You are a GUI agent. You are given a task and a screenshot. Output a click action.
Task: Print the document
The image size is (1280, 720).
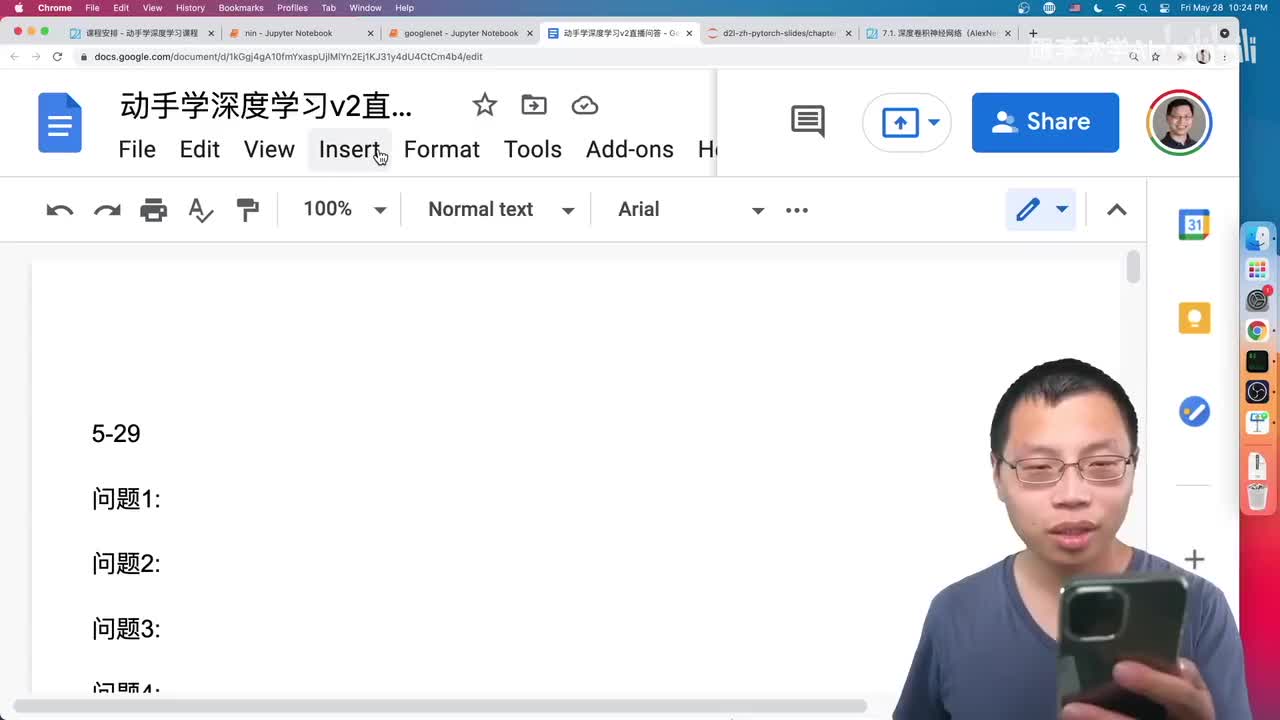[153, 210]
